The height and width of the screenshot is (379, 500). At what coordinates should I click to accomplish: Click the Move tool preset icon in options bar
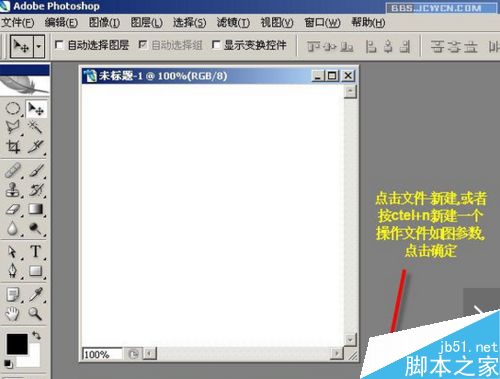[x=22, y=46]
